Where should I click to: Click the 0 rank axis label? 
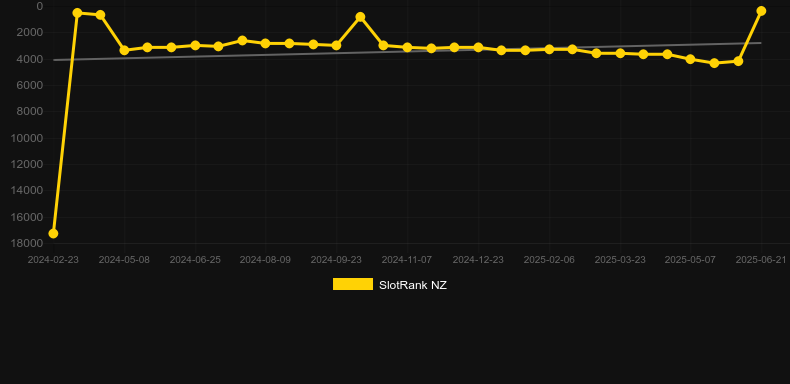click(x=40, y=6)
